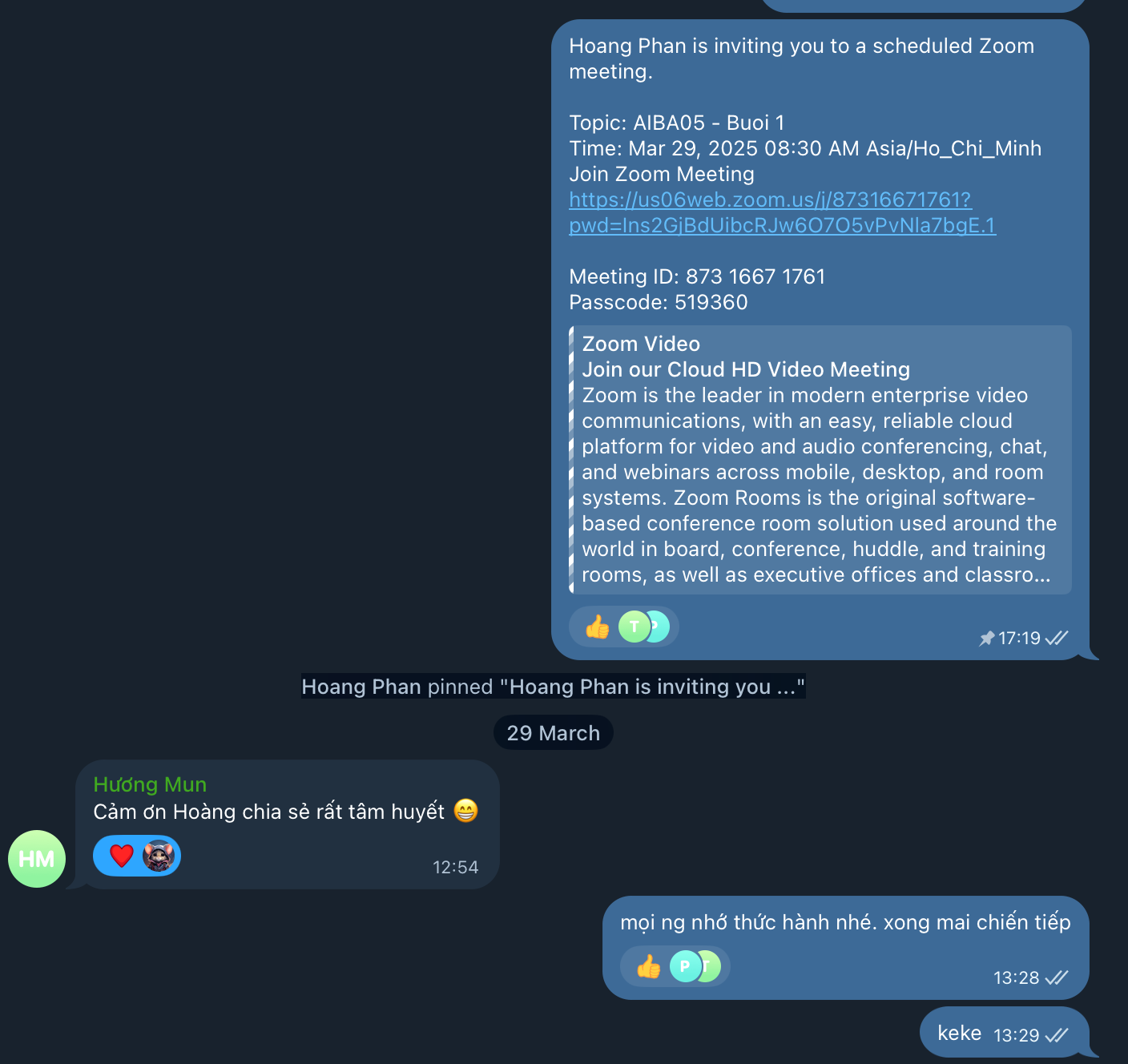This screenshot has width=1128, height=1064.
Task: Click the pinned message service notice
Action: tap(554, 687)
